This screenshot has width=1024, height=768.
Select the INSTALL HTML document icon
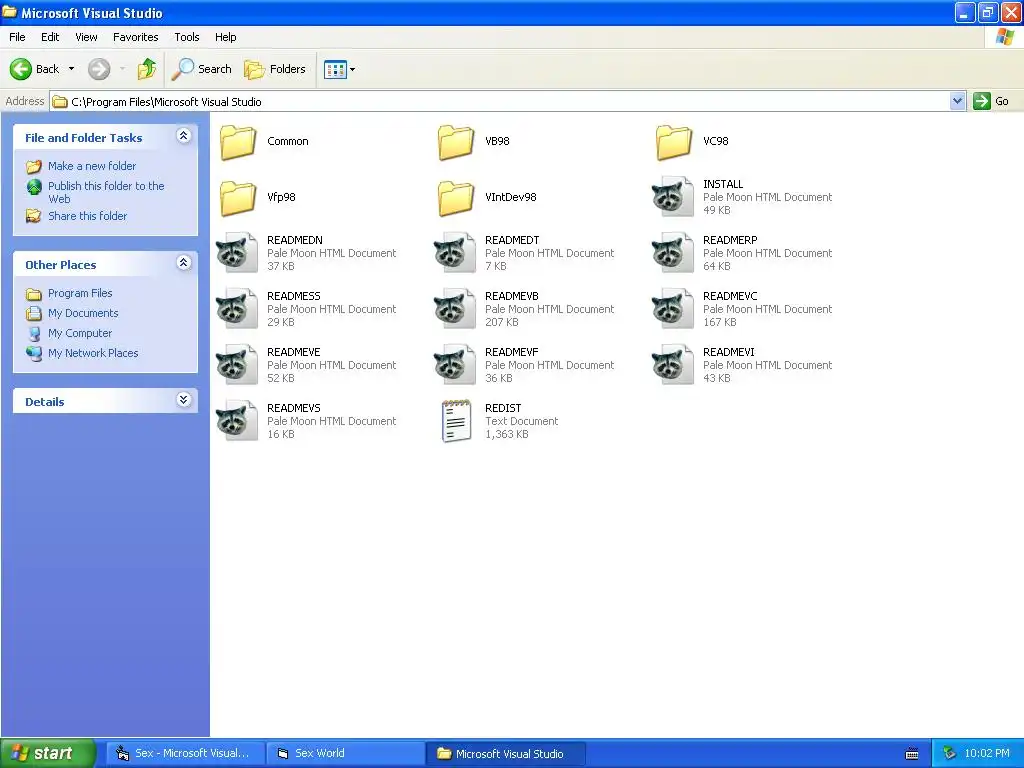[673, 197]
